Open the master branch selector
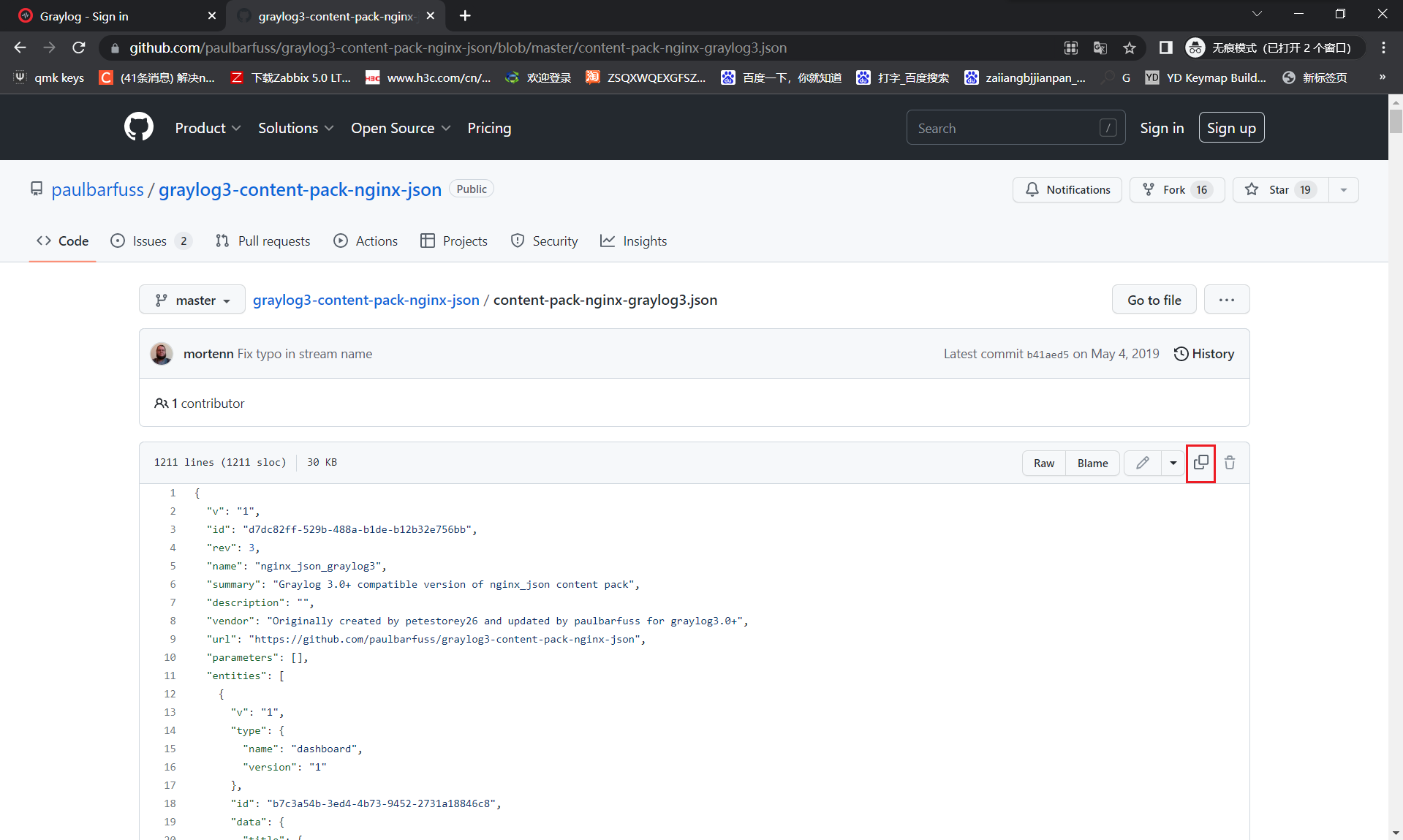Viewport: 1403px width, 840px height. click(192, 300)
